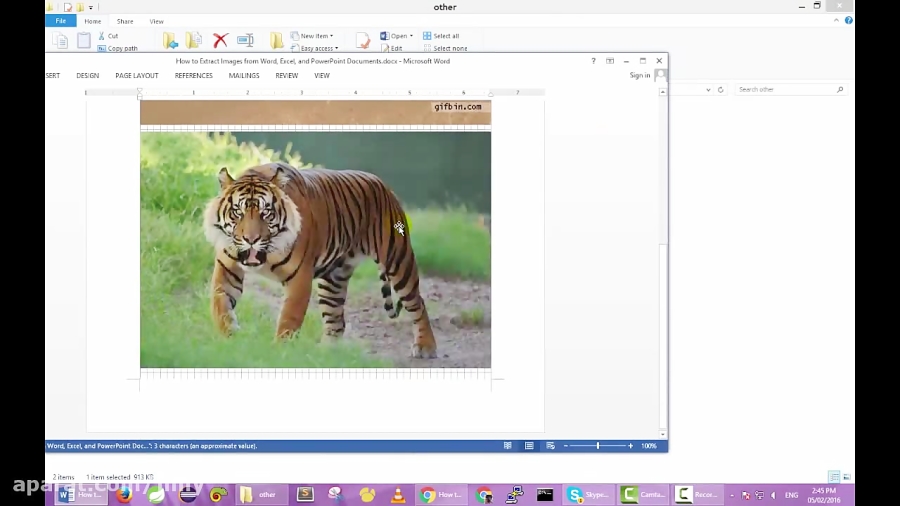Open the VIEW tab in Word
This screenshot has width=900, height=506.
pyautogui.click(x=322, y=76)
